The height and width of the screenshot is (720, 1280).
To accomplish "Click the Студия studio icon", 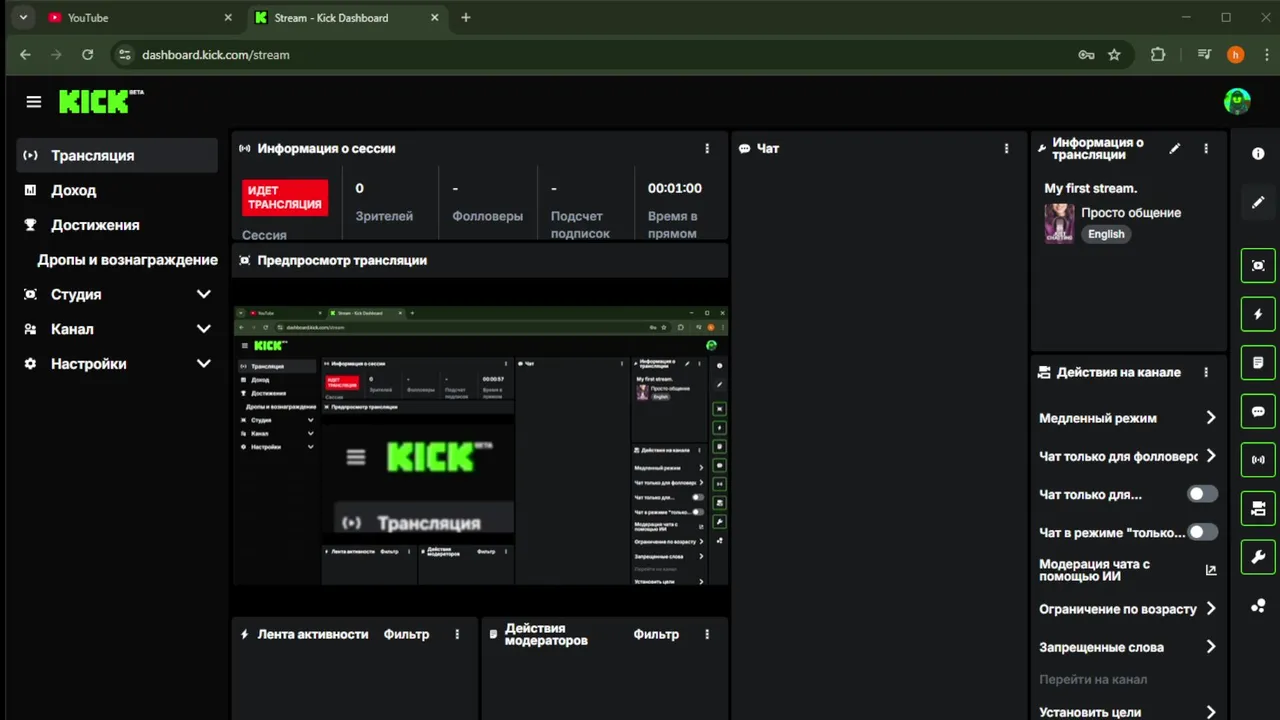I will click(x=31, y=294).
